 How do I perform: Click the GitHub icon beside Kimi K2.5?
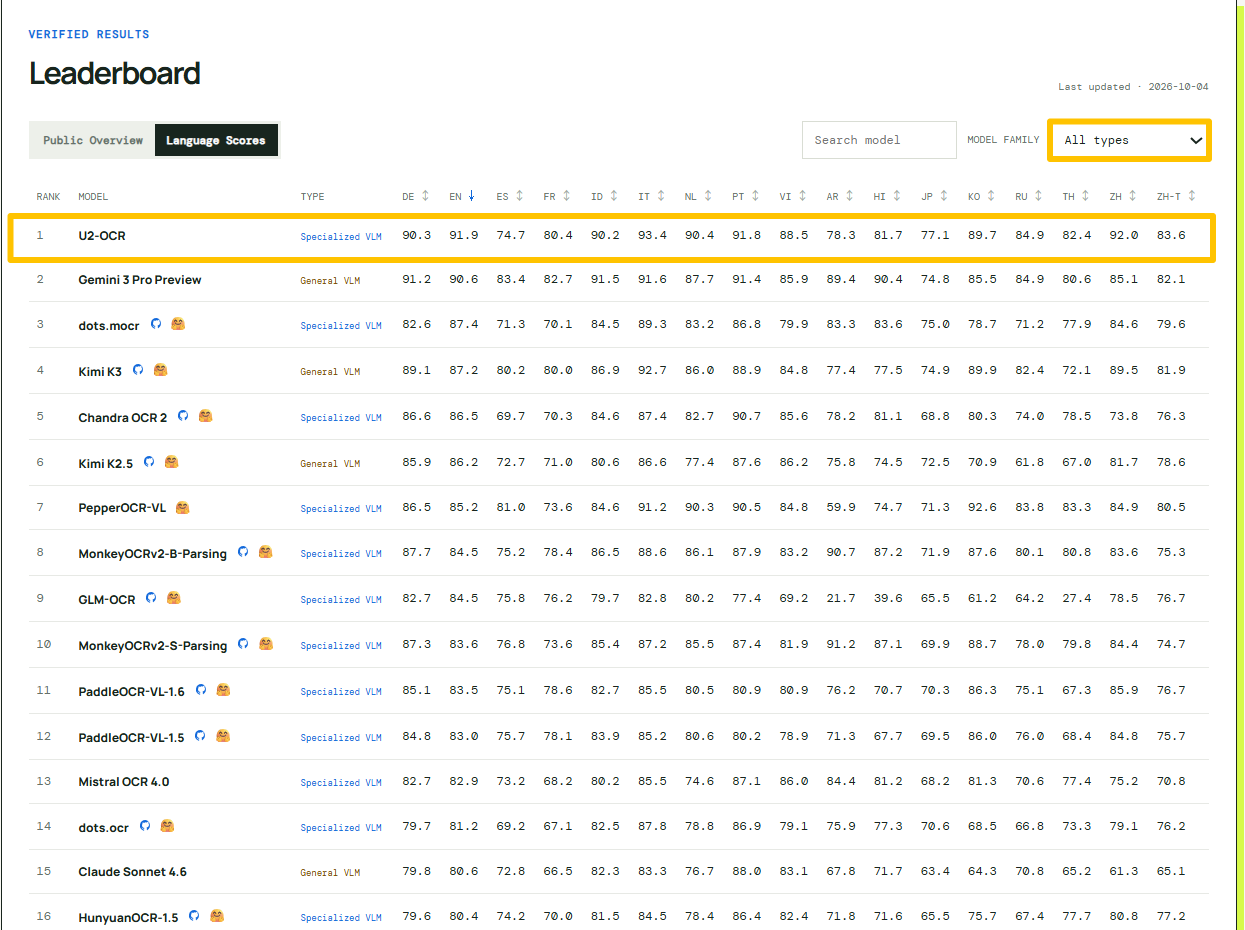149,462
